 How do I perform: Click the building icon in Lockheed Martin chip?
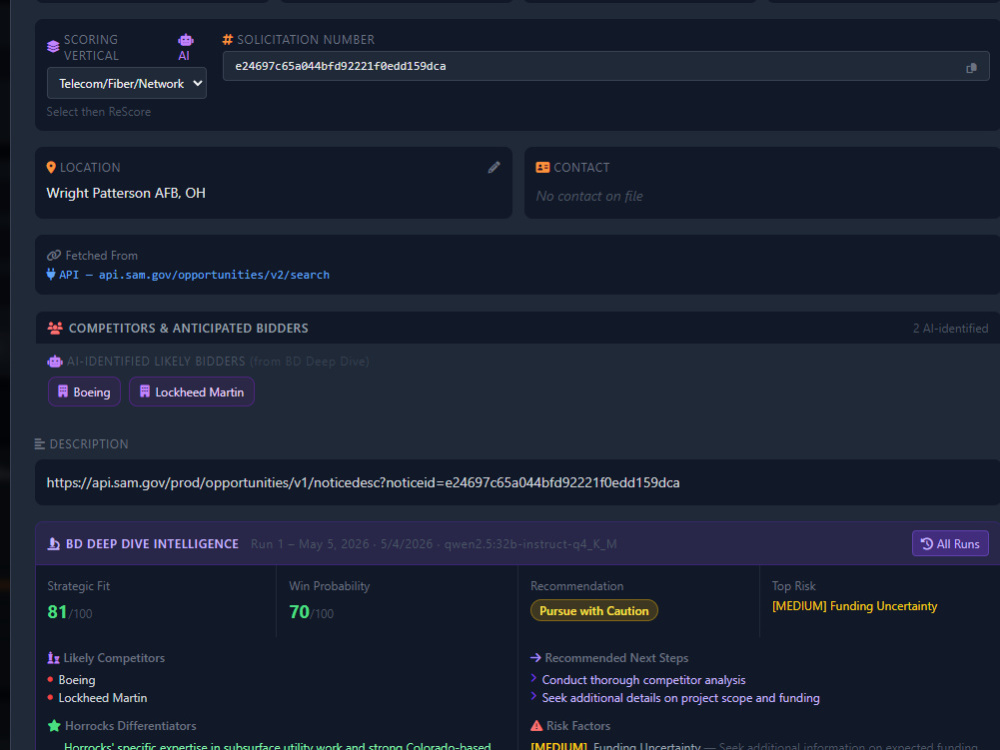tap(145, 392)
